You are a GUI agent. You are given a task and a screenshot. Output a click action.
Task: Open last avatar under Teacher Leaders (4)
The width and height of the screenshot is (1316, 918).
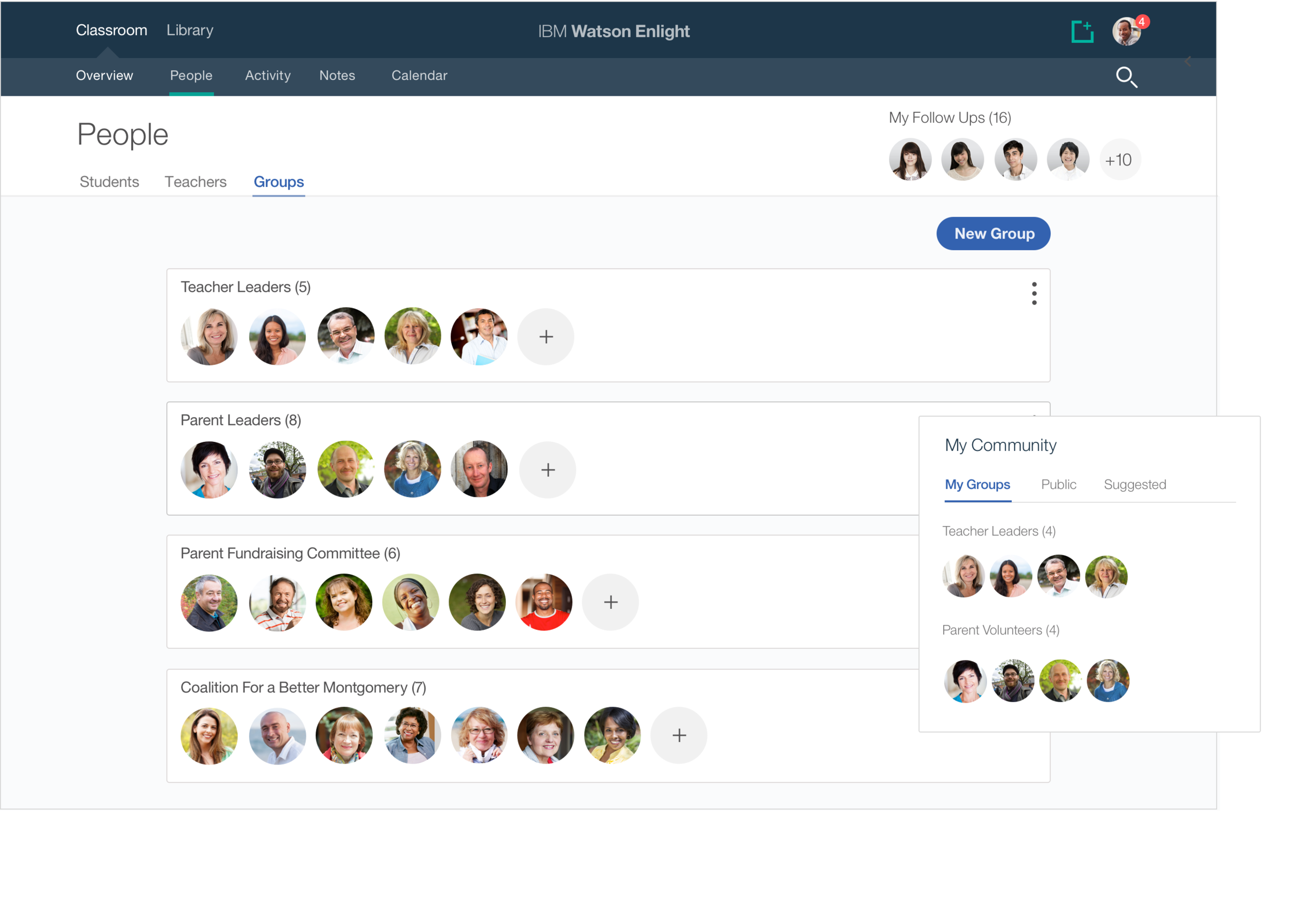[x=1106, y=576]
